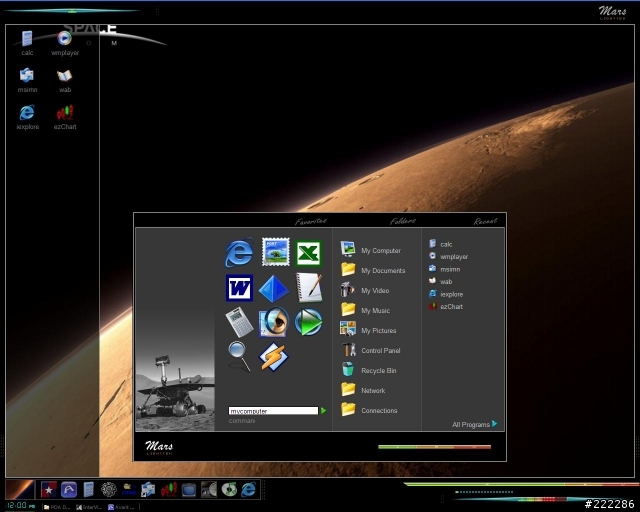Open the postage stamp mail icon
This screenshot has width=640, height=512.
tap(276, 252)
